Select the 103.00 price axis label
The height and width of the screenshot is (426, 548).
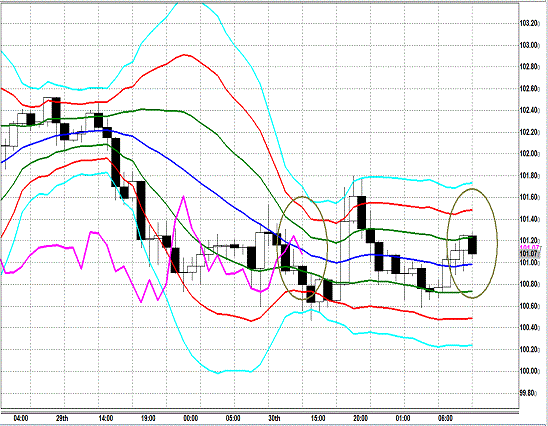[x=530, y=45]
